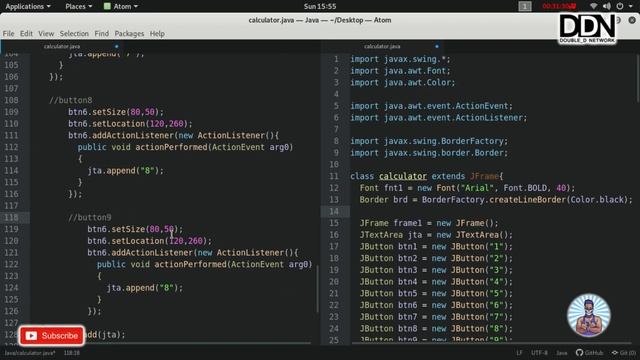Open the UTF-8 encoding selector
Image resolution: width=640 pixels, height=360 pixels.
click(x=539, y=353)
